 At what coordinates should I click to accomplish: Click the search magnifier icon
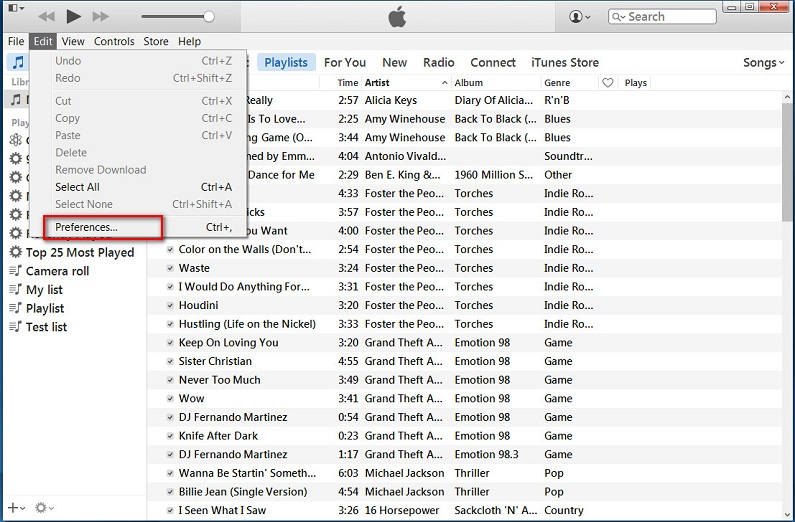click(618, 17)
